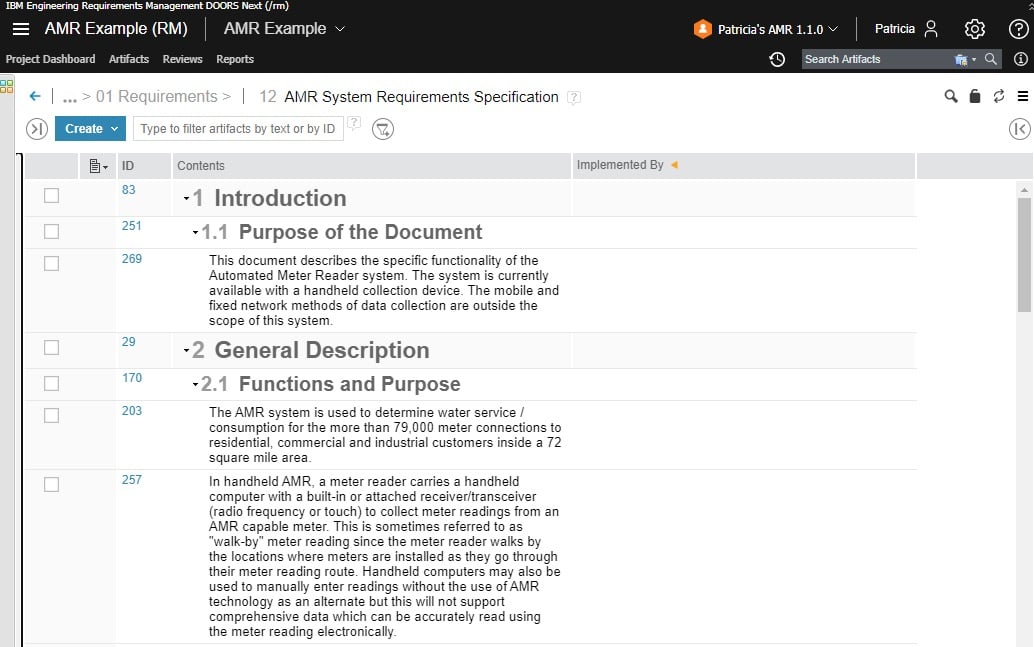Screen dimensions: 1034x647
Task: Open the Create dropdown
Action: point(90,128)
